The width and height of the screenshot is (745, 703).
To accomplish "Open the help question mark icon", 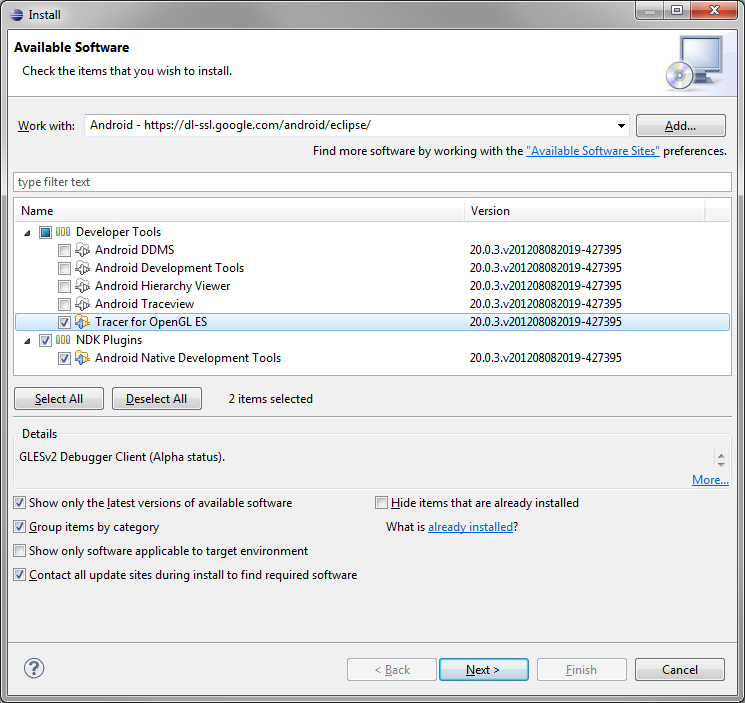I will [34, 668].
